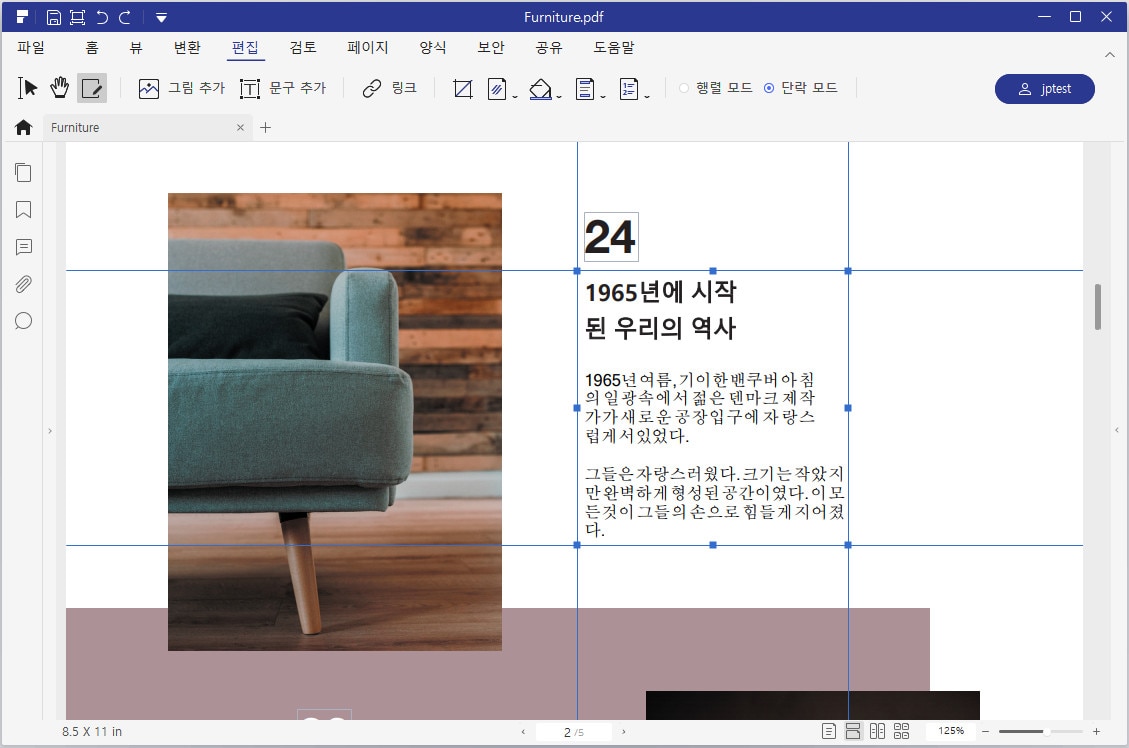Open the 공유 tab
The height and width of the screenshot is (748, 1129).
(549, 48)
